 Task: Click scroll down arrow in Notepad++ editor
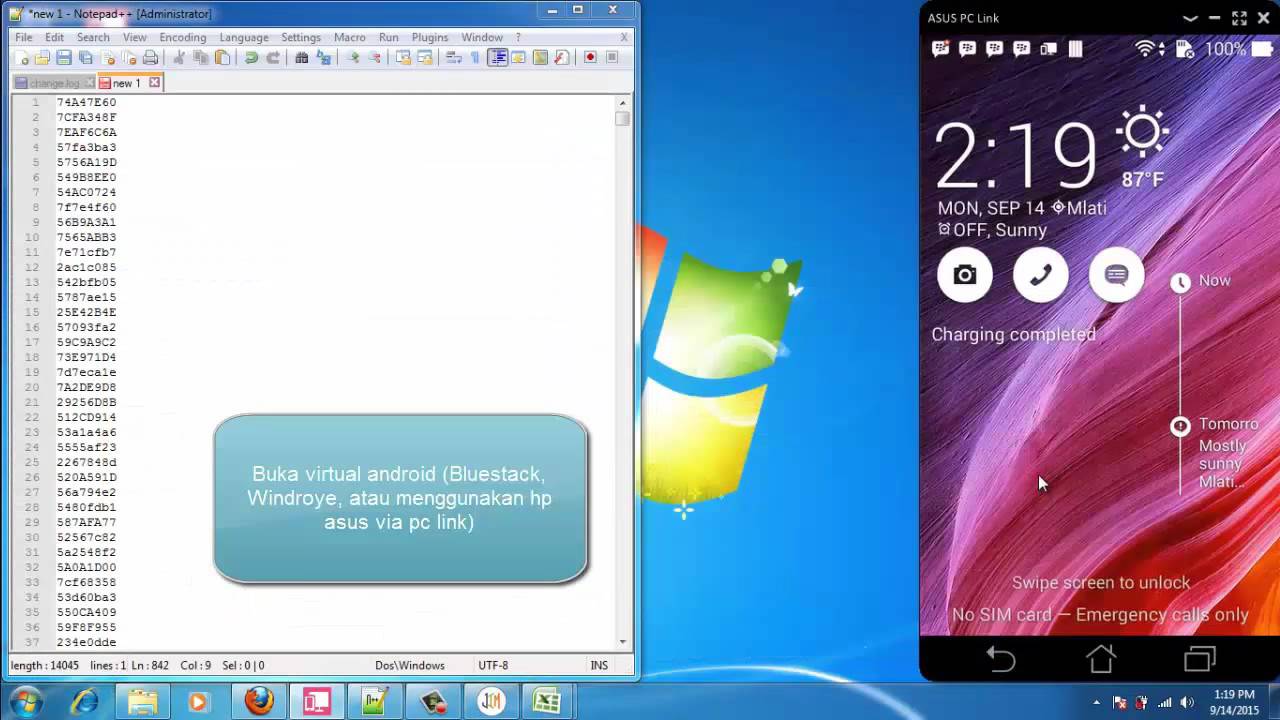pos(623,641)
